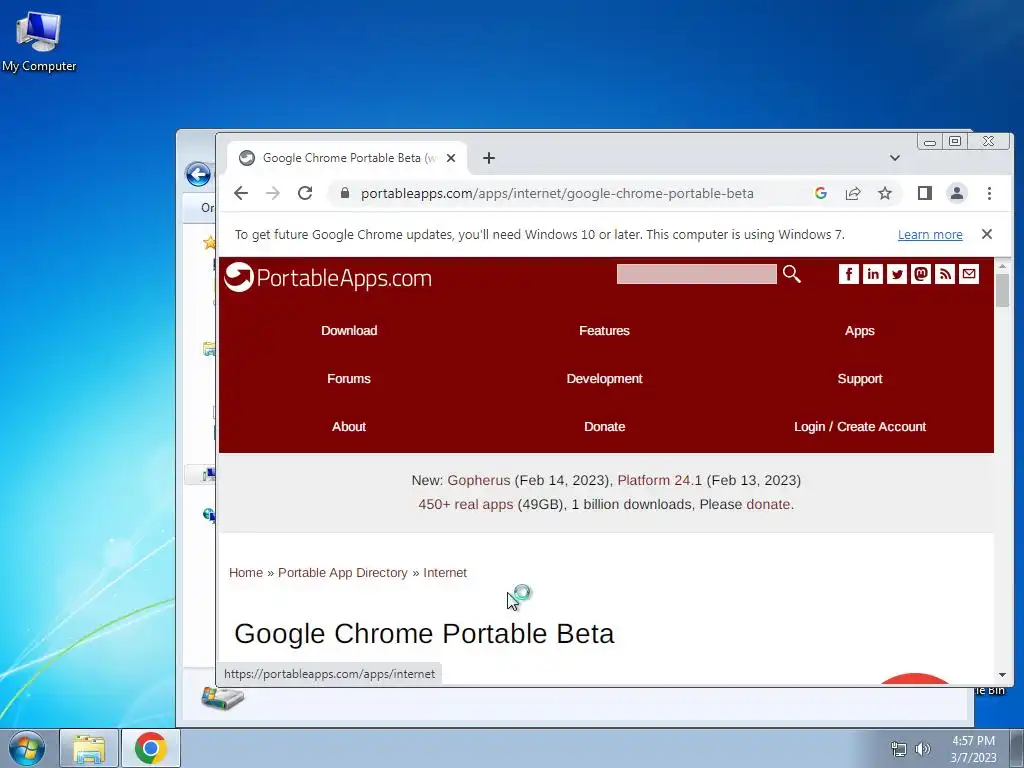Expand the tab search chevron
Viewport: 1024px width, 768px height.
coord(895,158)
